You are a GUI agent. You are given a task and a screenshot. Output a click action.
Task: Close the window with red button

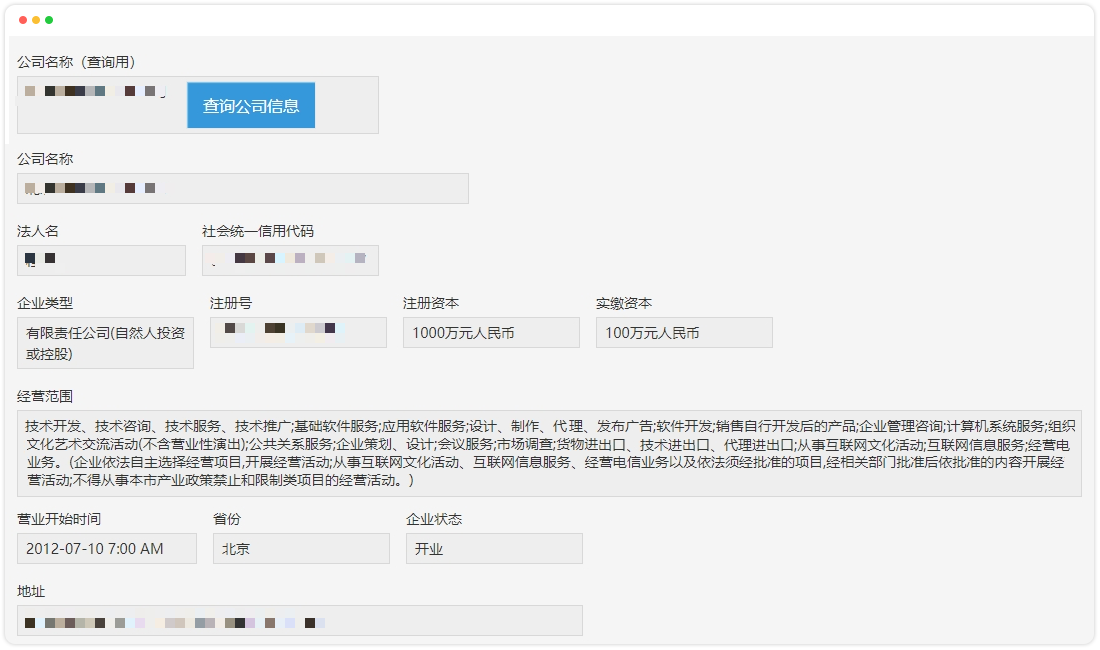23,20
